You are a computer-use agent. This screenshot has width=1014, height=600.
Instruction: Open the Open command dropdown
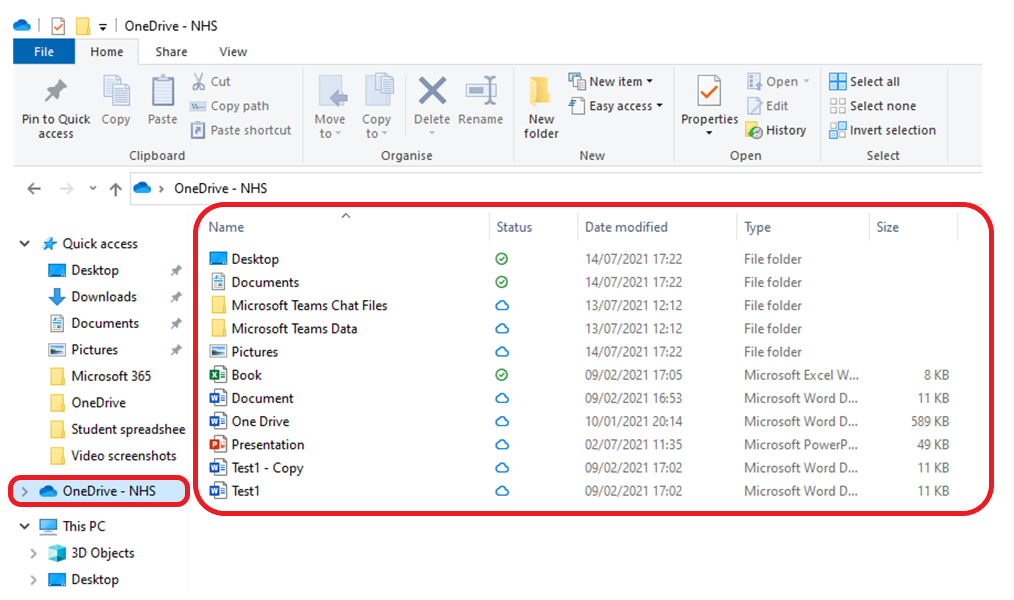tap(806, 81)
